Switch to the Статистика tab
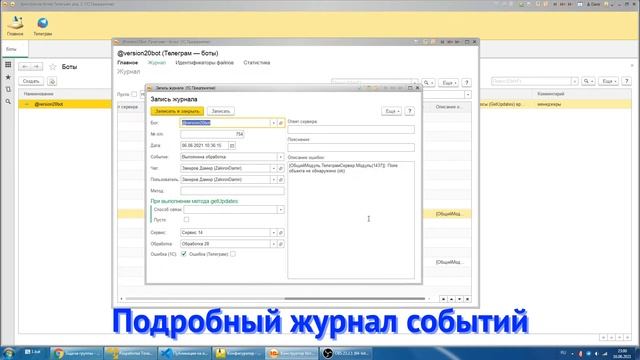The image size is (640, 360). click(257, 63)
